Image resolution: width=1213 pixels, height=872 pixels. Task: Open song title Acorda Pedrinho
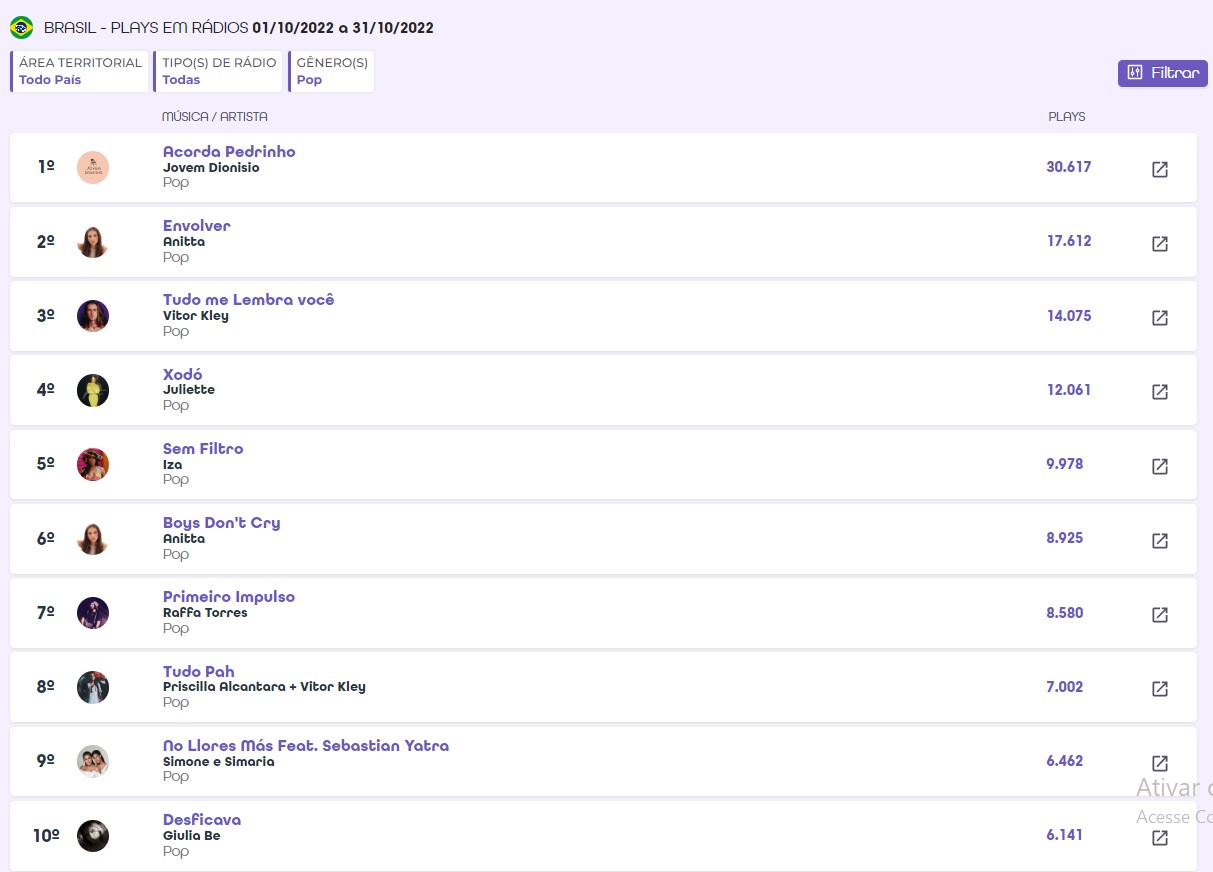[229, 151]
